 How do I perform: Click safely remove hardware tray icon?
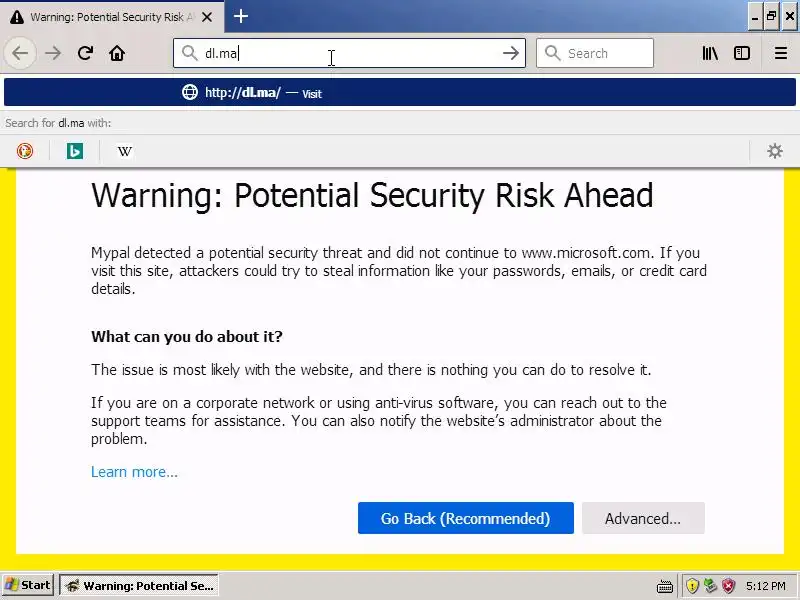[x=710, y=585]
